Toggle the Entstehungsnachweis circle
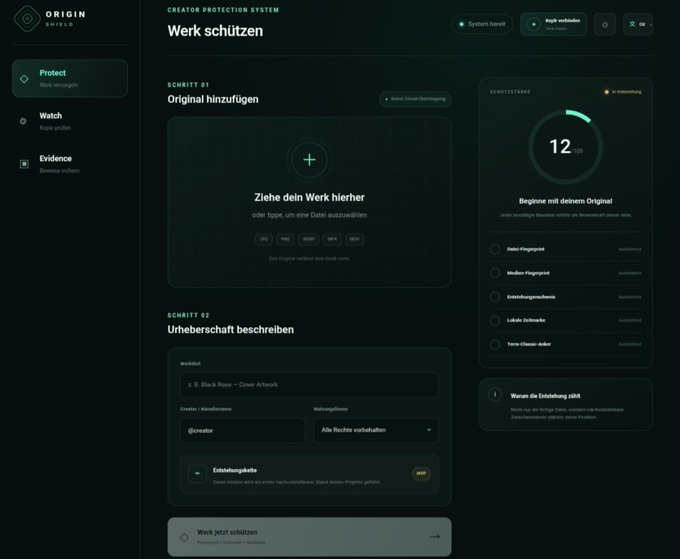This screenshot has width=680, height=559. [495, 297]
